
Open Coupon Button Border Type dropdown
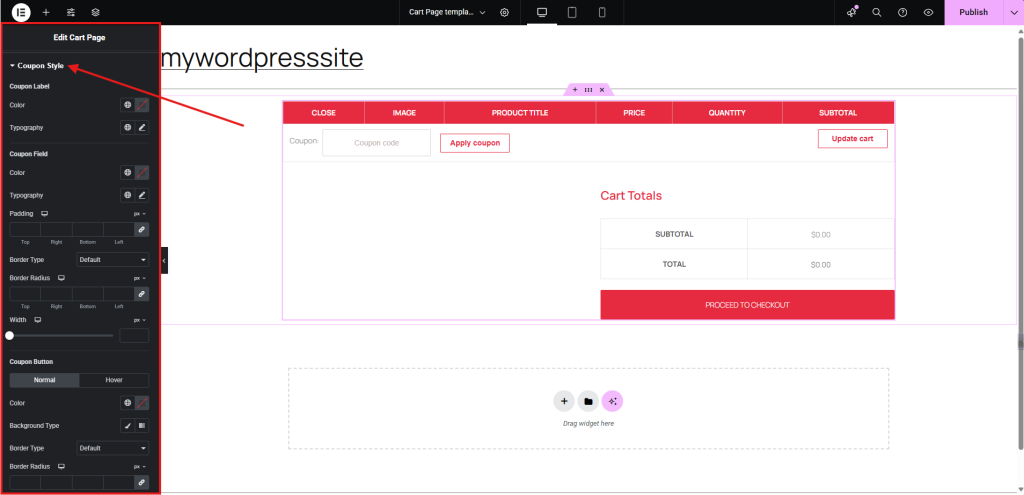coord(112,448)
